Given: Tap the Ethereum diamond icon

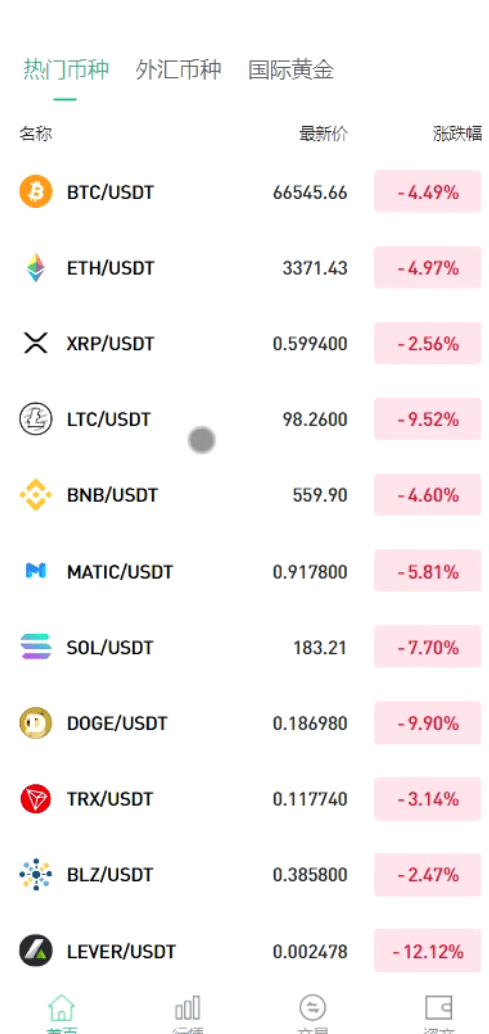Looking at the screenshot, I should (x=36, y=268).
